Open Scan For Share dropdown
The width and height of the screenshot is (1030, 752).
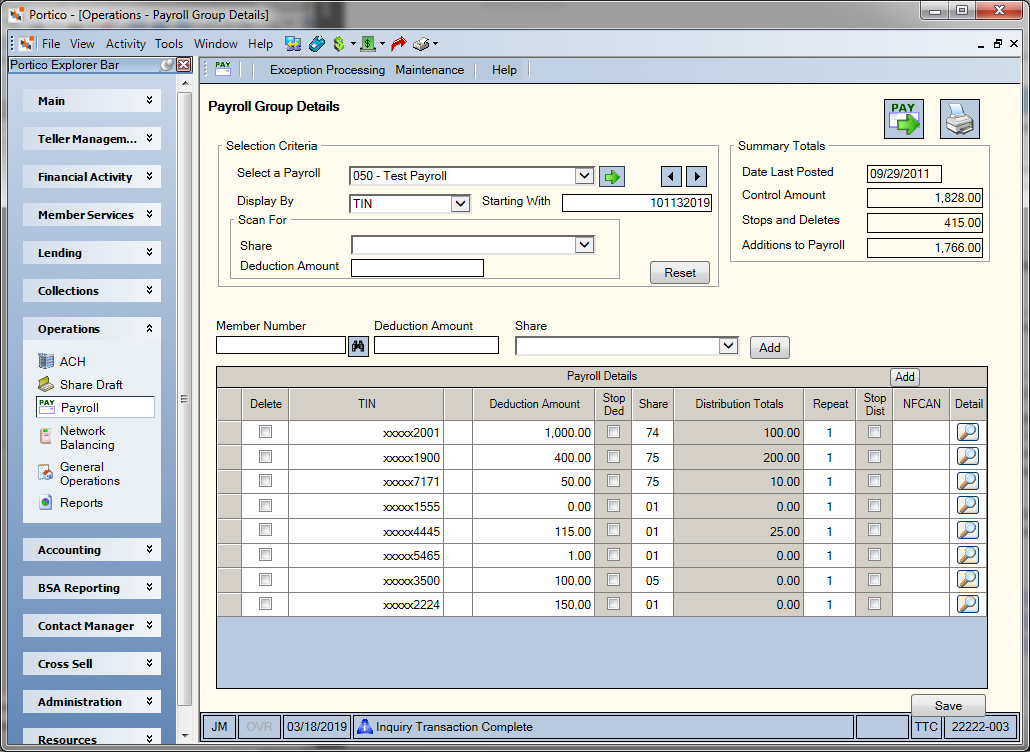[584, 245]
